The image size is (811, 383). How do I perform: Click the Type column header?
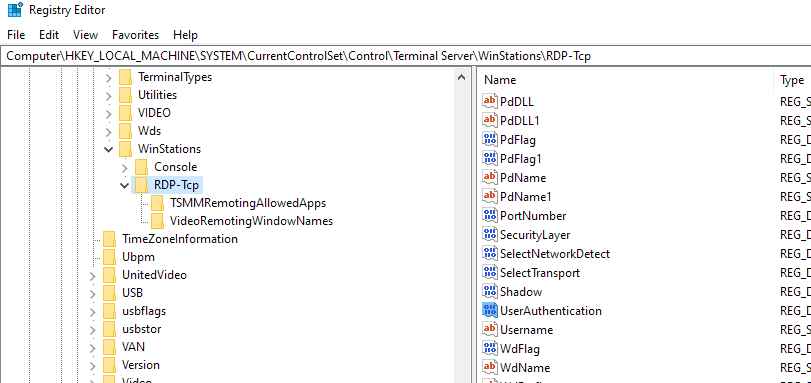pyautogui.click(x=793, y=80)
